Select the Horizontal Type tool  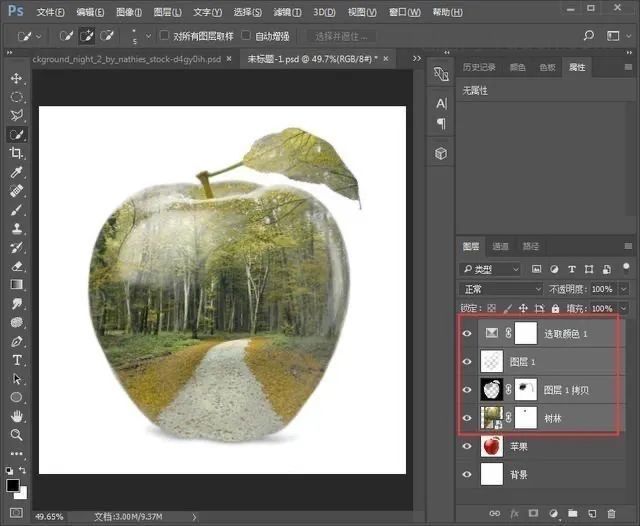click(16, 360)
